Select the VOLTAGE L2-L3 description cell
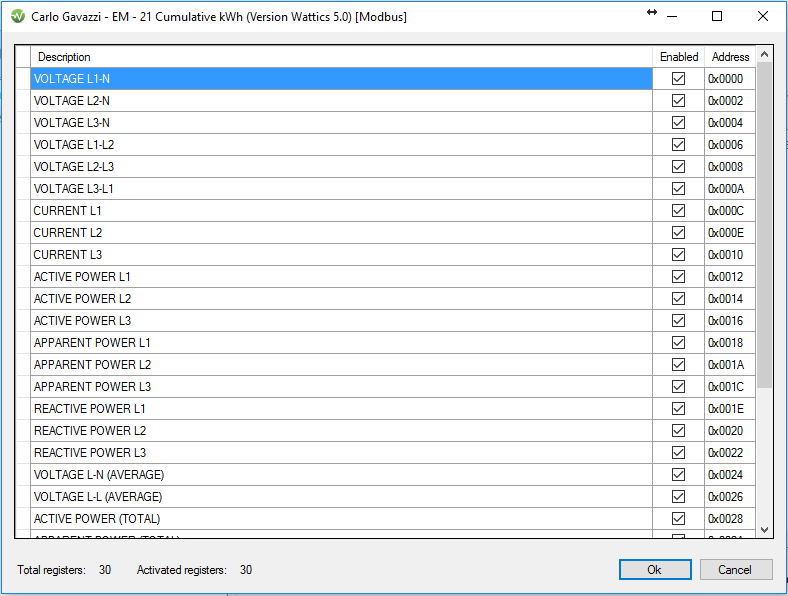This screenshot has height=596, width=788. pos(342,166)
